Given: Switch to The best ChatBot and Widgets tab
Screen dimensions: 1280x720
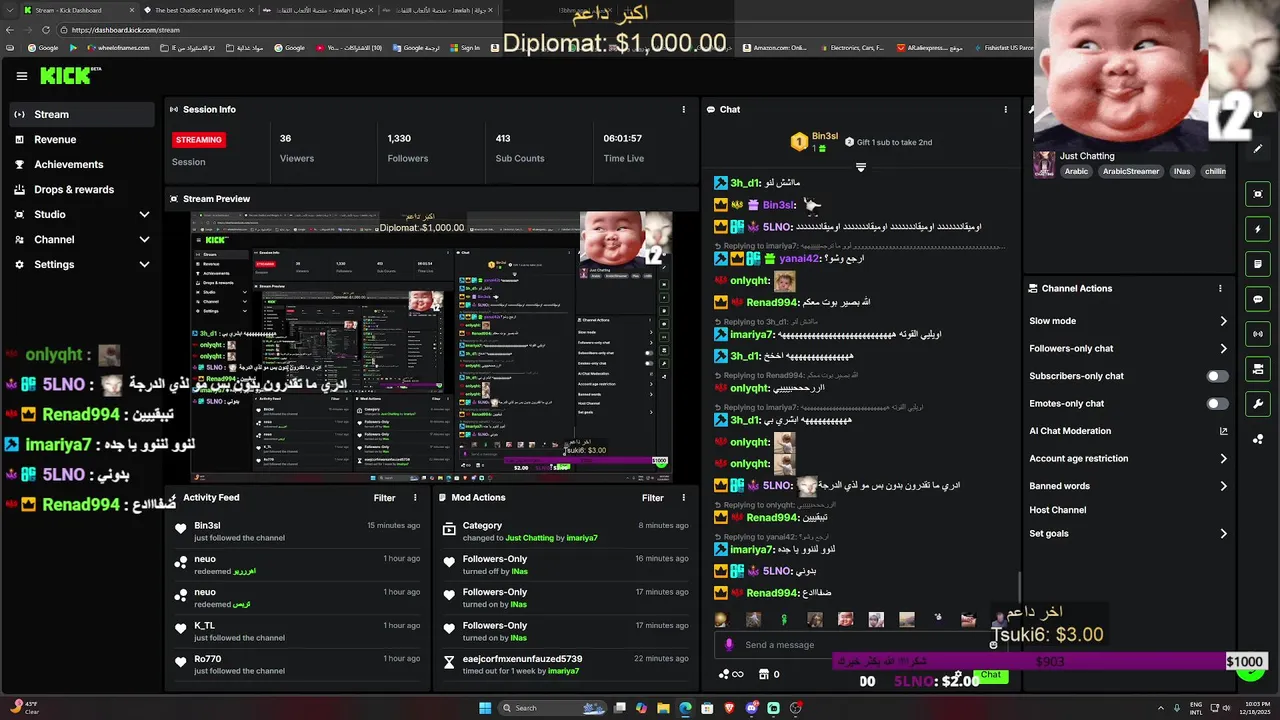Looking at the screenshot, I should coord(197,10).
